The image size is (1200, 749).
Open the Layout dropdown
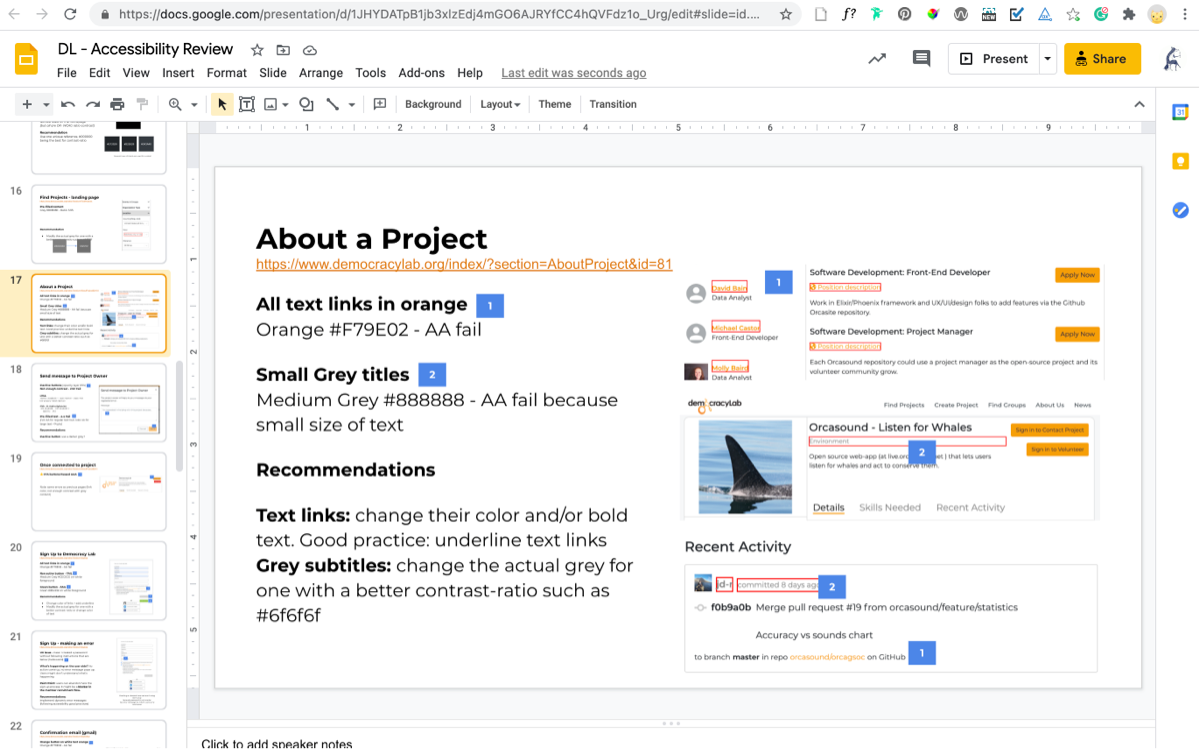point(500,104)
